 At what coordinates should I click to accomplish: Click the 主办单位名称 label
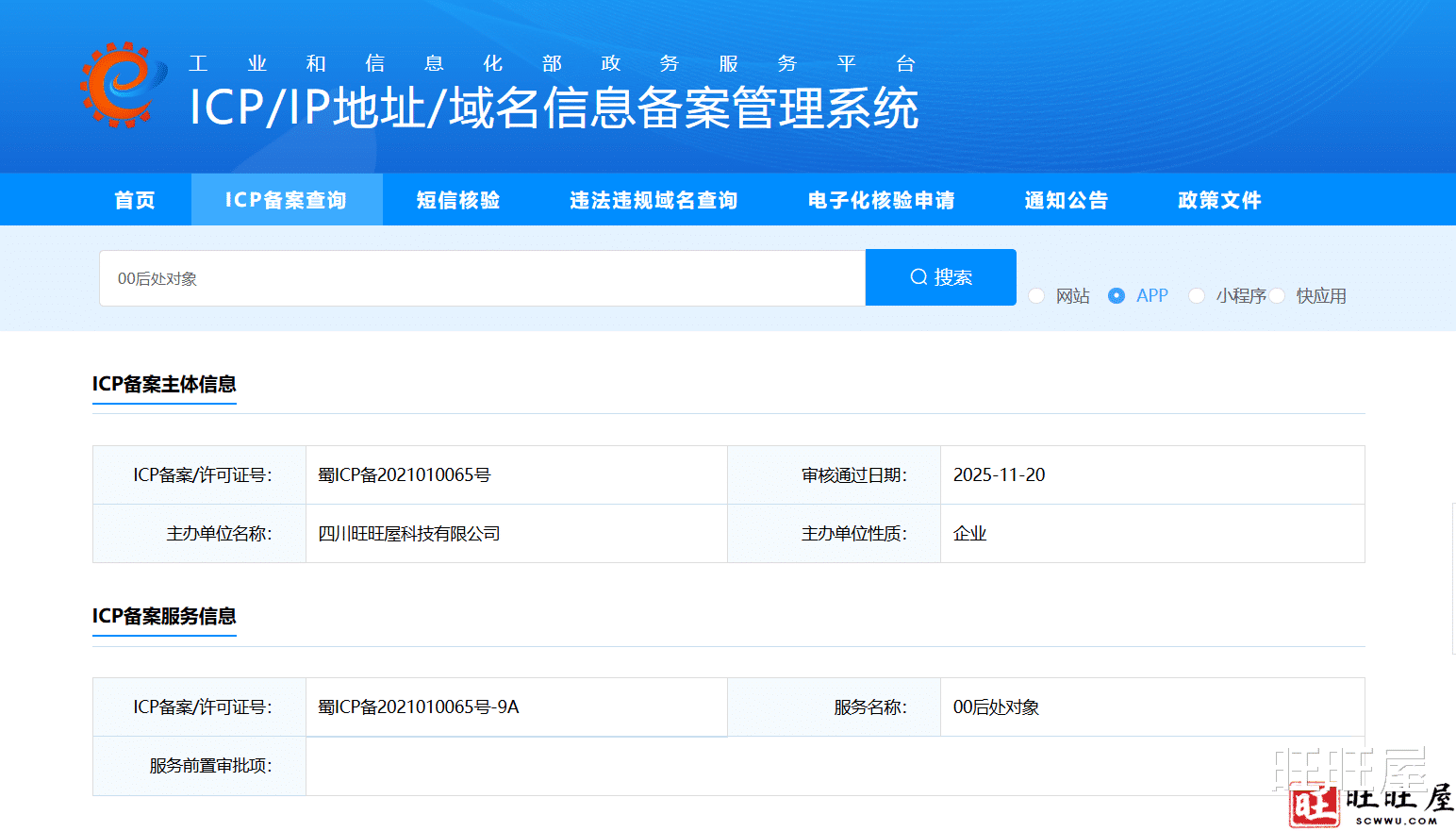[220, 533]
